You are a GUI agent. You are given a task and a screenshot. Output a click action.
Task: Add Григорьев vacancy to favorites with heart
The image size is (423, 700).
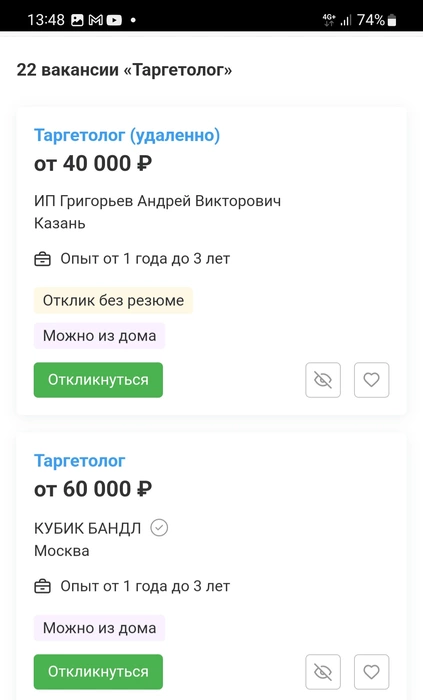[371, 380]
